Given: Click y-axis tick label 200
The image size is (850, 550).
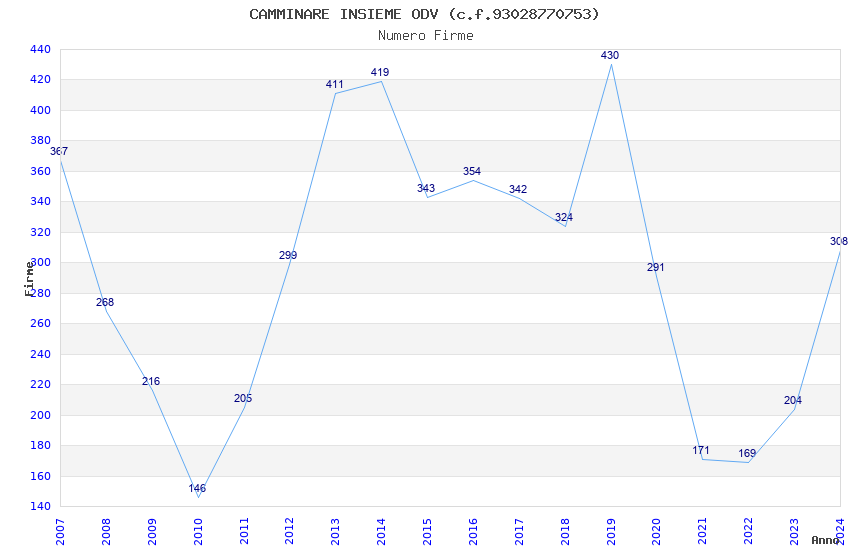Looking at the screenshot, I should (x=41, y=415).
